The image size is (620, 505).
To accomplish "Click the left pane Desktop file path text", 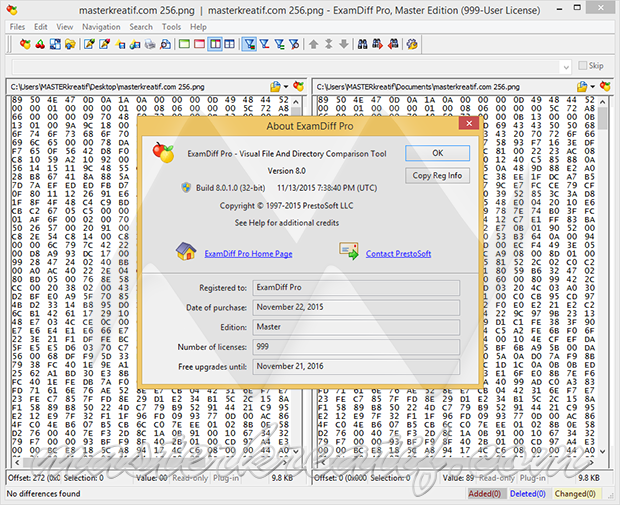I will pos(108,87).
